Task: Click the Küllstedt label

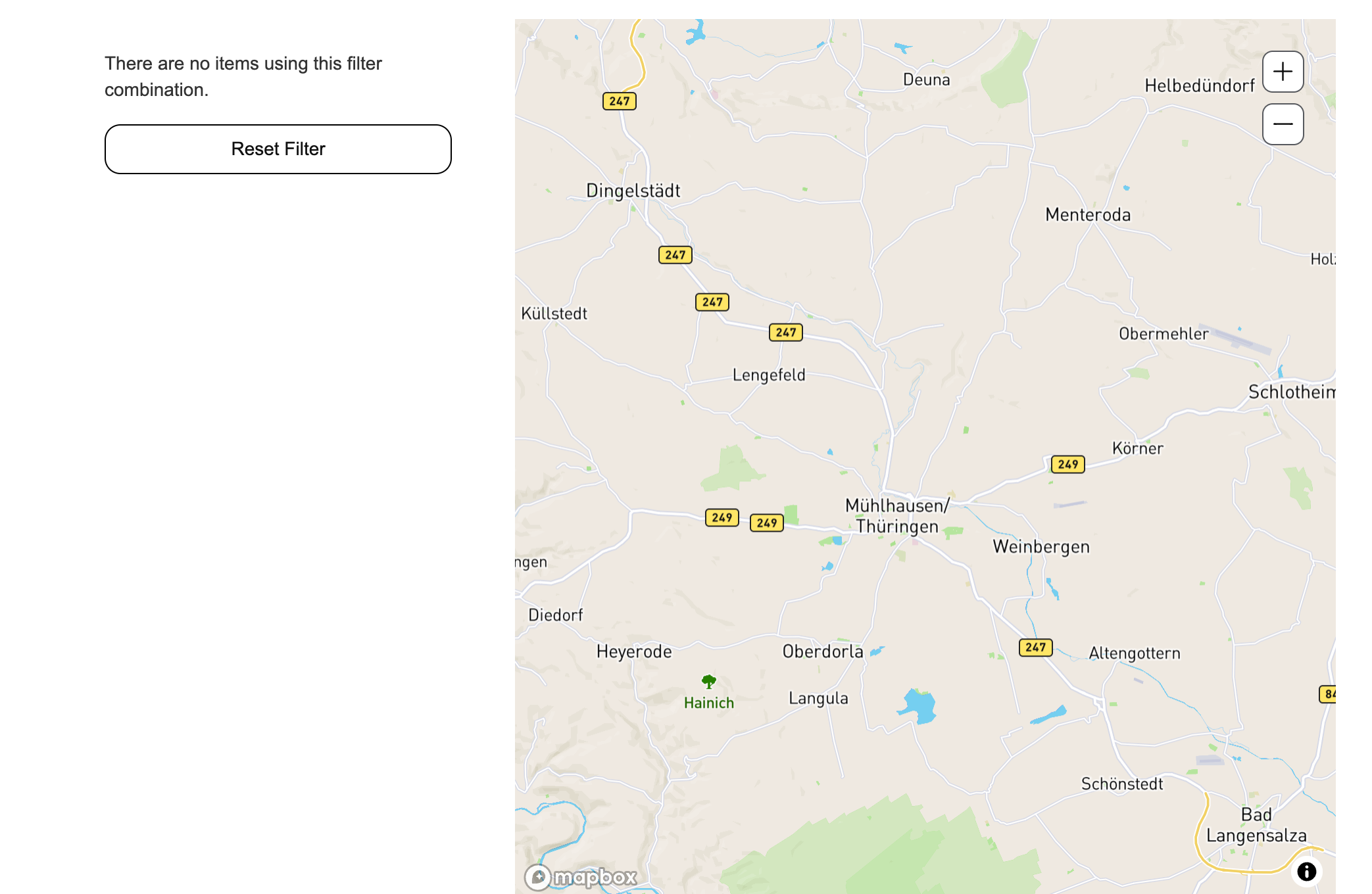Action: click(554, 314)
